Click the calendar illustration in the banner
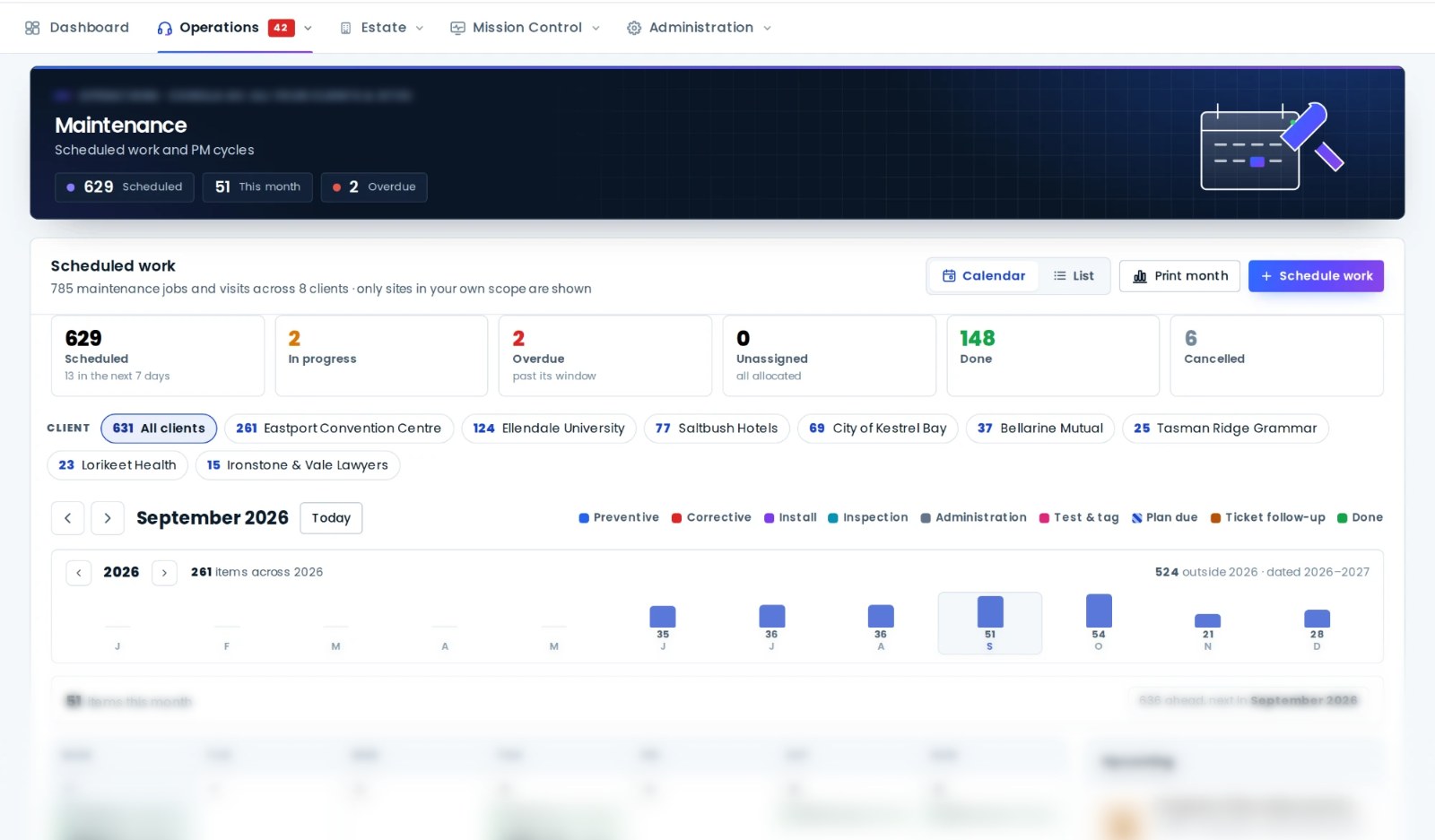Image resolution: width=1435 pixels, height=840 pixels. tap(1271, 145)
